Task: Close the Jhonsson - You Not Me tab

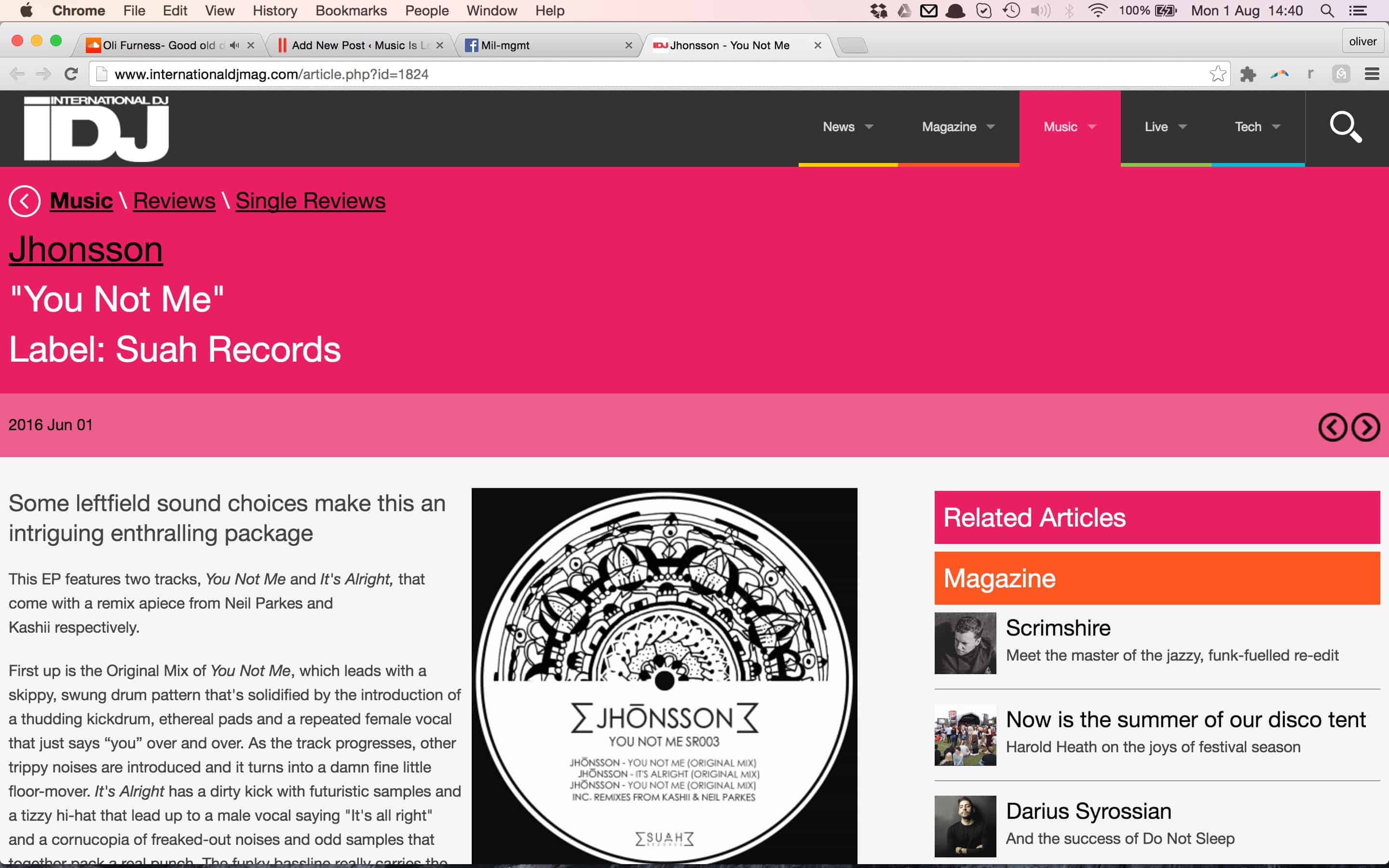Action: pyautogui.click(x=817, y=45)
